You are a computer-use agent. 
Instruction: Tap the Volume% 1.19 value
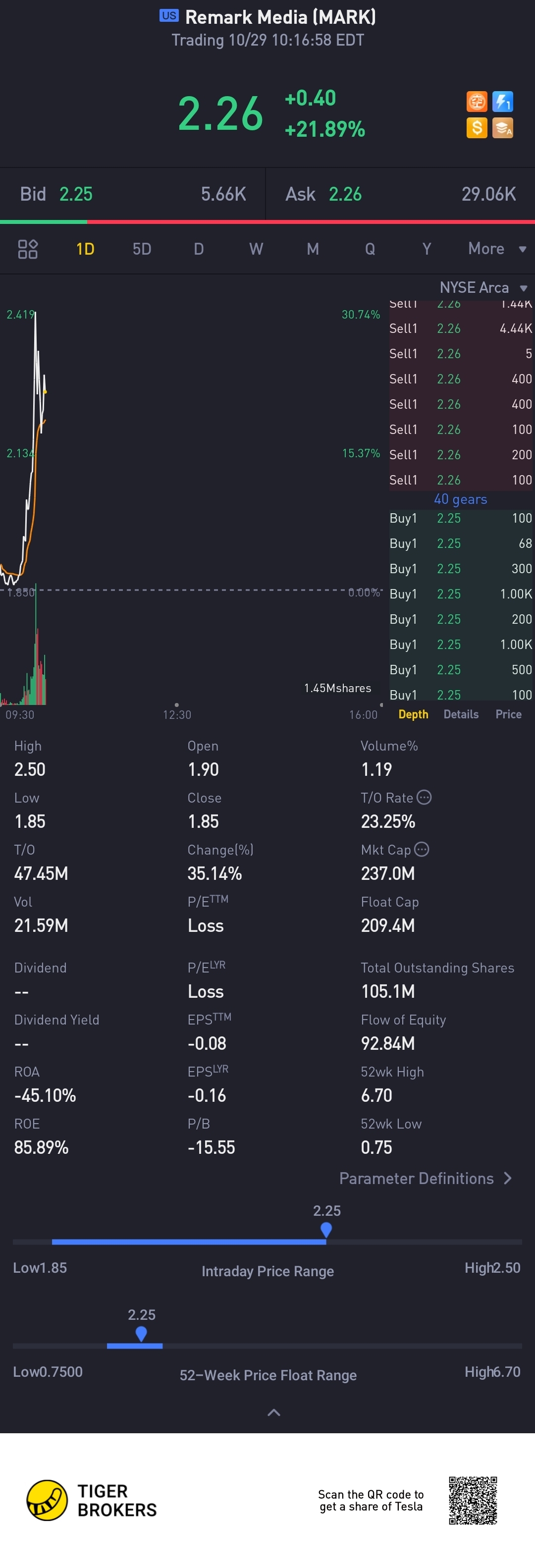point(377,769)
